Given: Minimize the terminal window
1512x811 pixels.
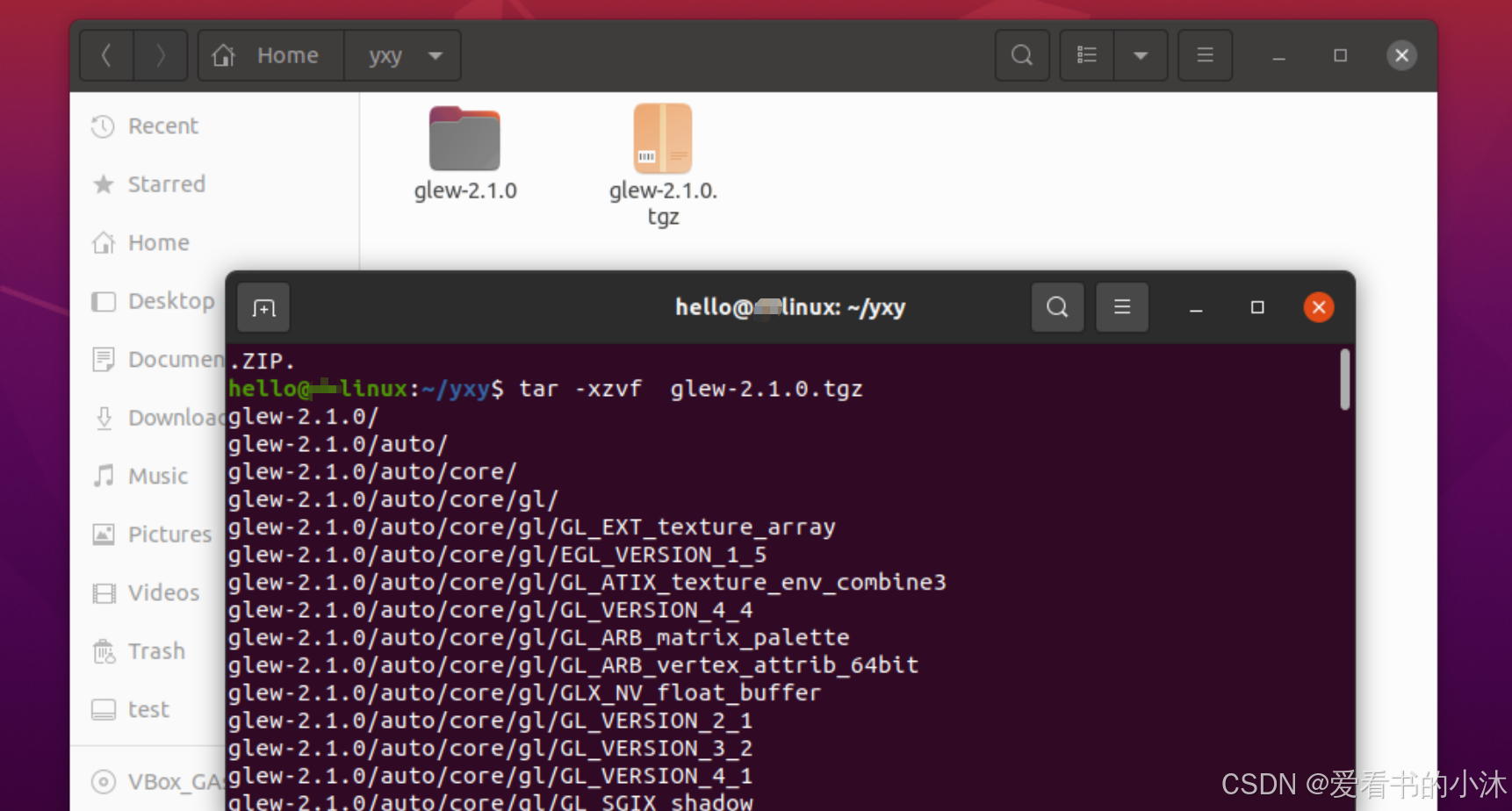Looking at the screenshot, I should (1196, 308).
